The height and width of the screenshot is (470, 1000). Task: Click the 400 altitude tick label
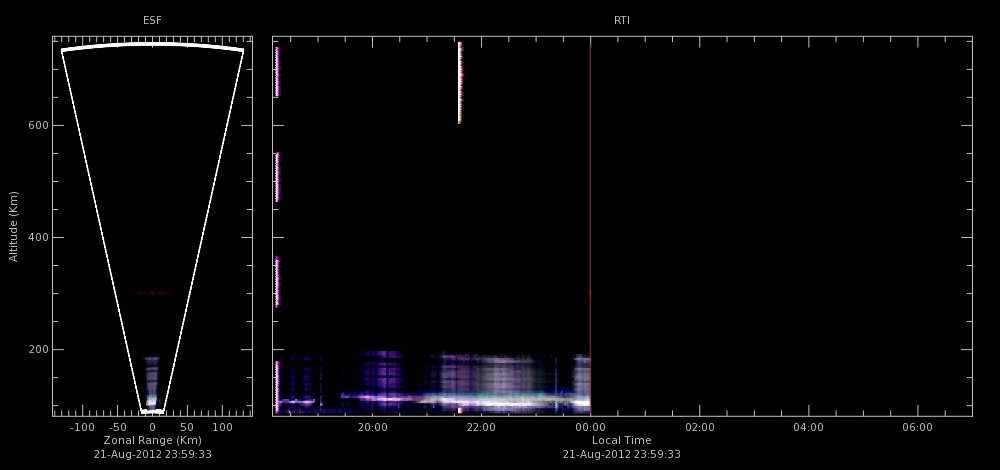pos(38,237)
